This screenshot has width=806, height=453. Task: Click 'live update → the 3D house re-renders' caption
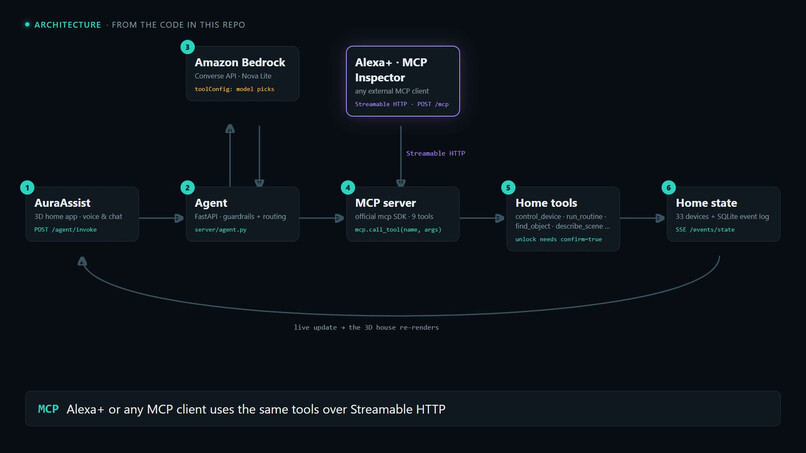pos(367,328)
